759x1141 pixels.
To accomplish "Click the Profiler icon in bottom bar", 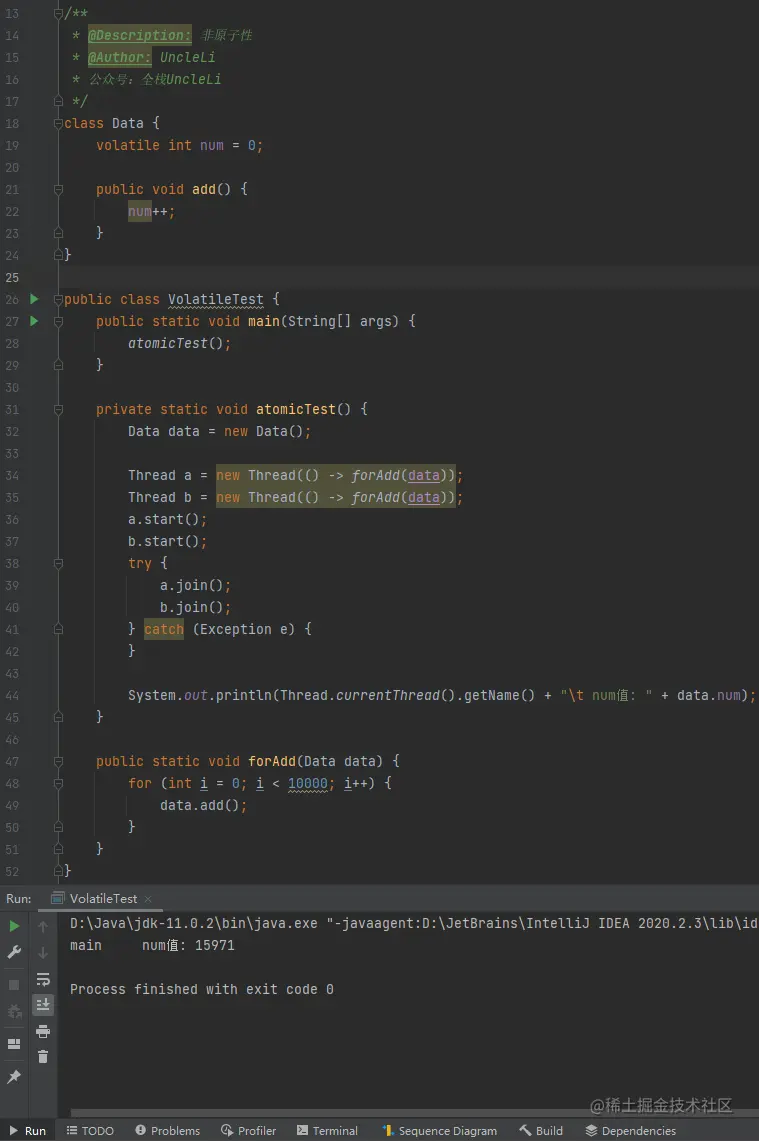I will click(x=227, y=1130).
